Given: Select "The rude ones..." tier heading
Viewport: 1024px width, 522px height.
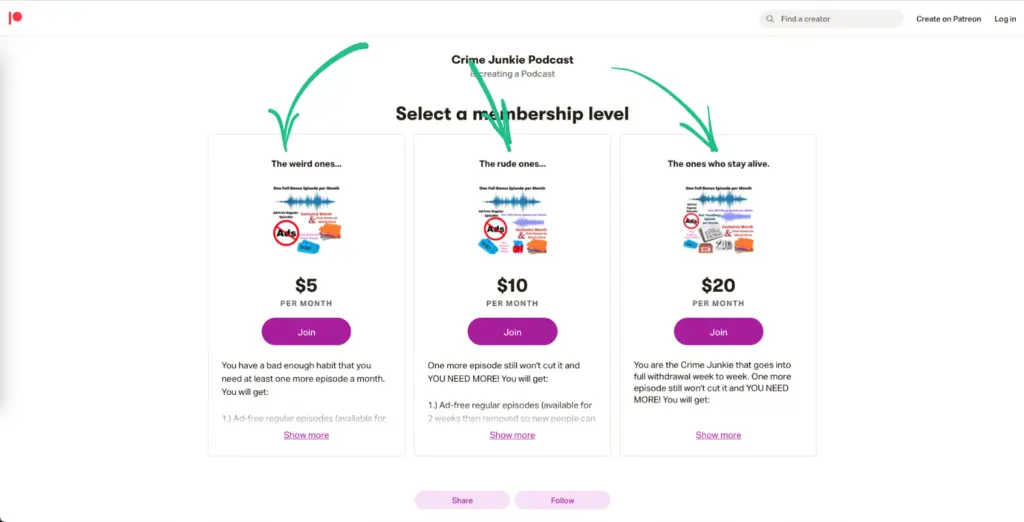Looking at the screenshot, I should (512, 164).
